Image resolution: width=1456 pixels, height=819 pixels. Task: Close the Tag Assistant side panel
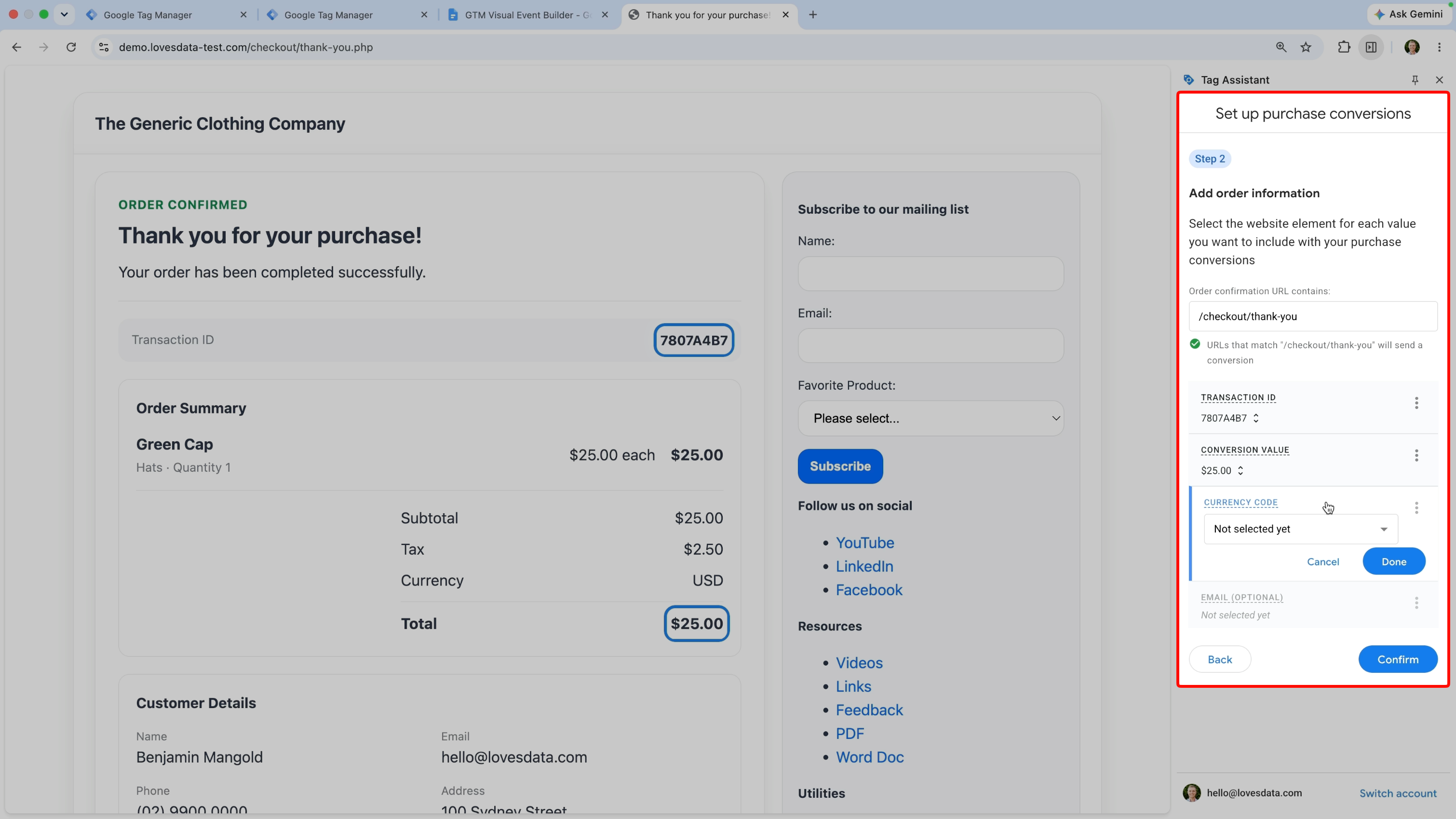(1439, 80)
